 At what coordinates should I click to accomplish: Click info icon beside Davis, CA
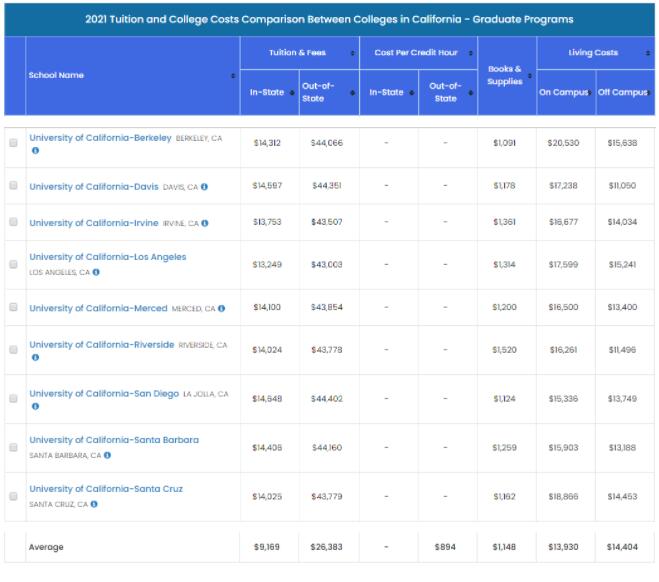click(204, 187)
